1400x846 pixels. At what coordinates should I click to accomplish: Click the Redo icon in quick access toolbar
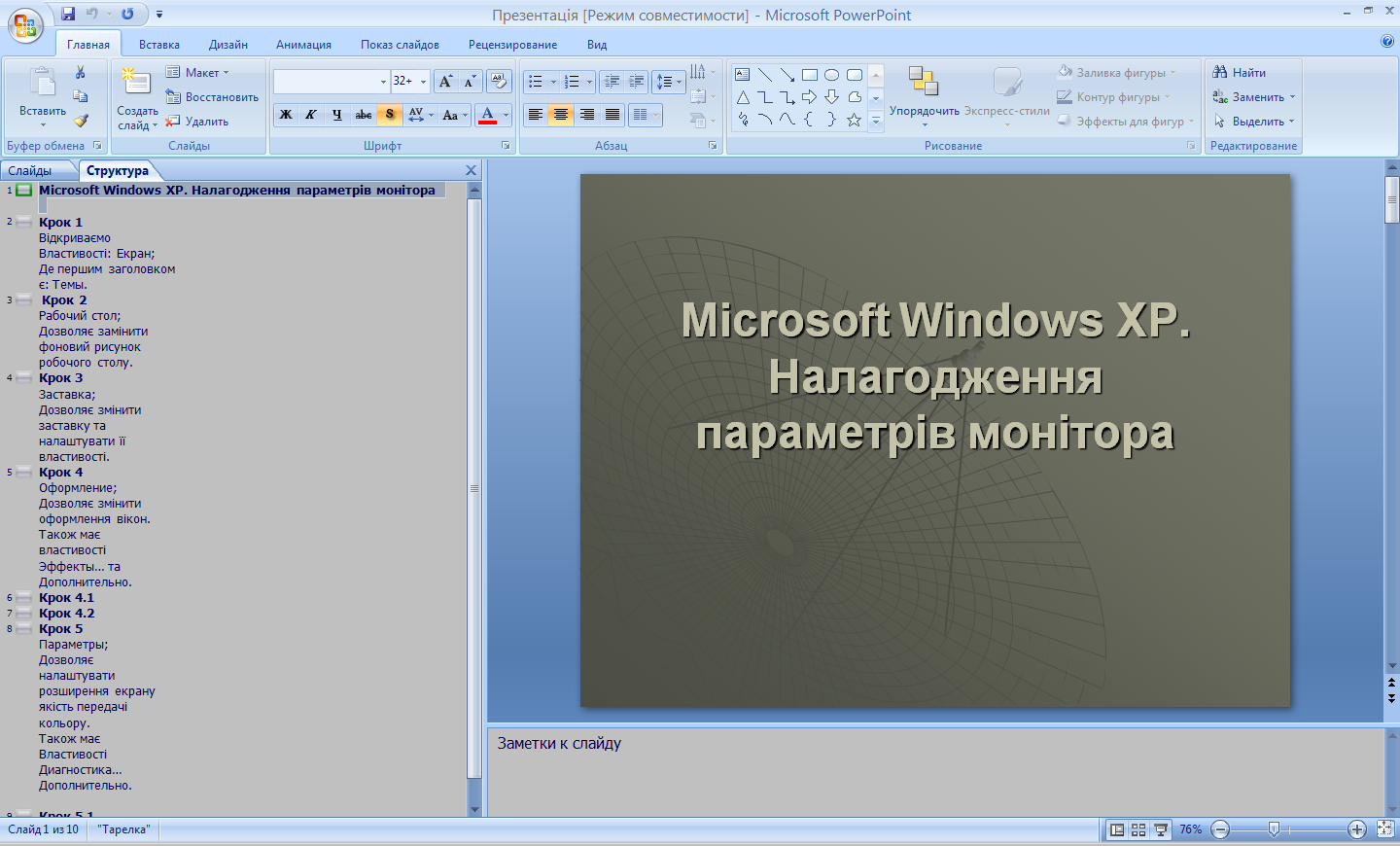[x=127, y=14]
